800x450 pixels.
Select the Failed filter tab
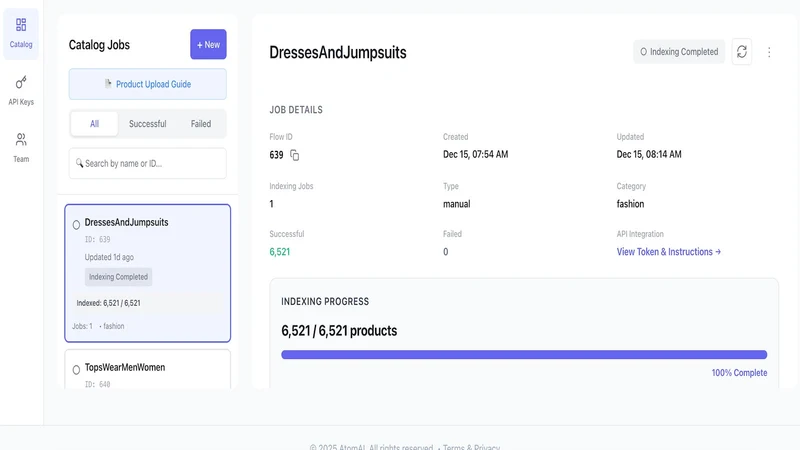tap(201, 124)
